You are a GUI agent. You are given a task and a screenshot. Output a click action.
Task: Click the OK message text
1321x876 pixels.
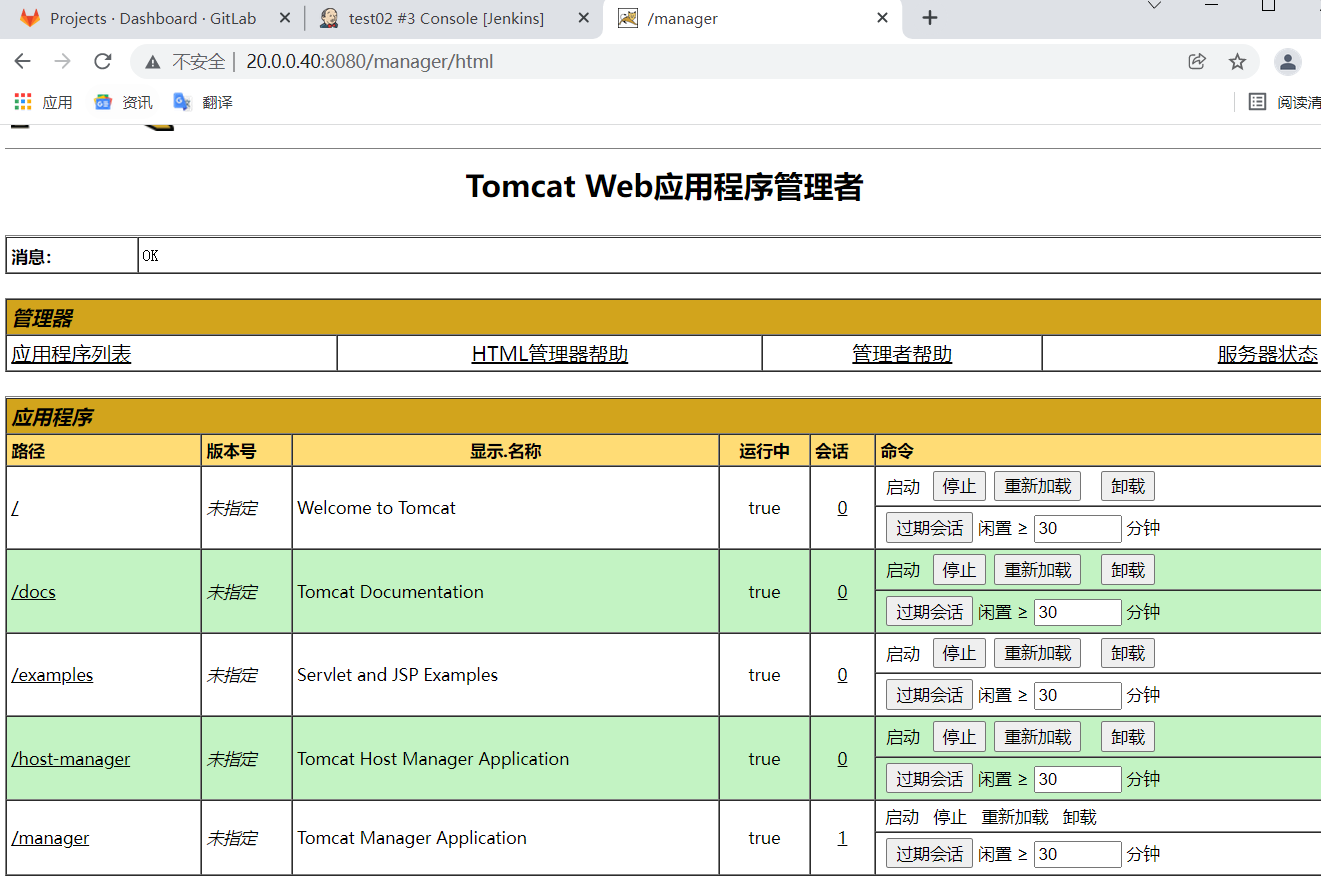(150, 256)
